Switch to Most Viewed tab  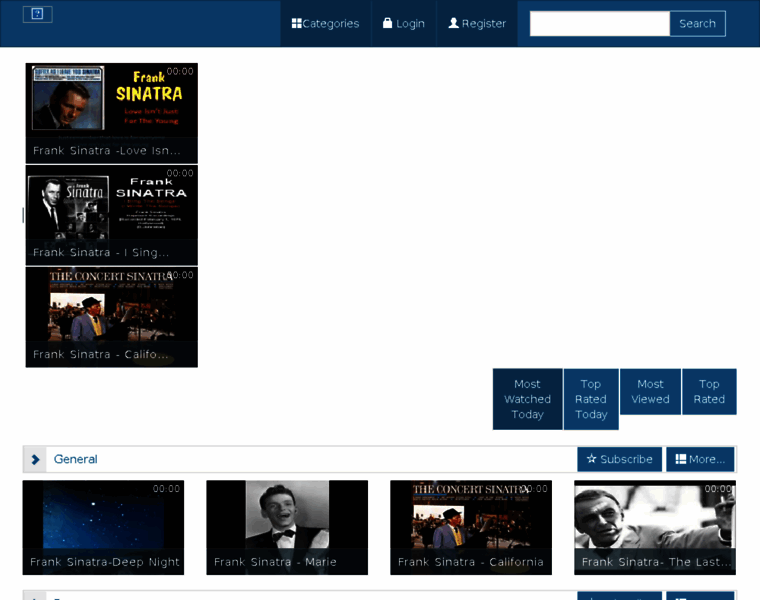650,392
